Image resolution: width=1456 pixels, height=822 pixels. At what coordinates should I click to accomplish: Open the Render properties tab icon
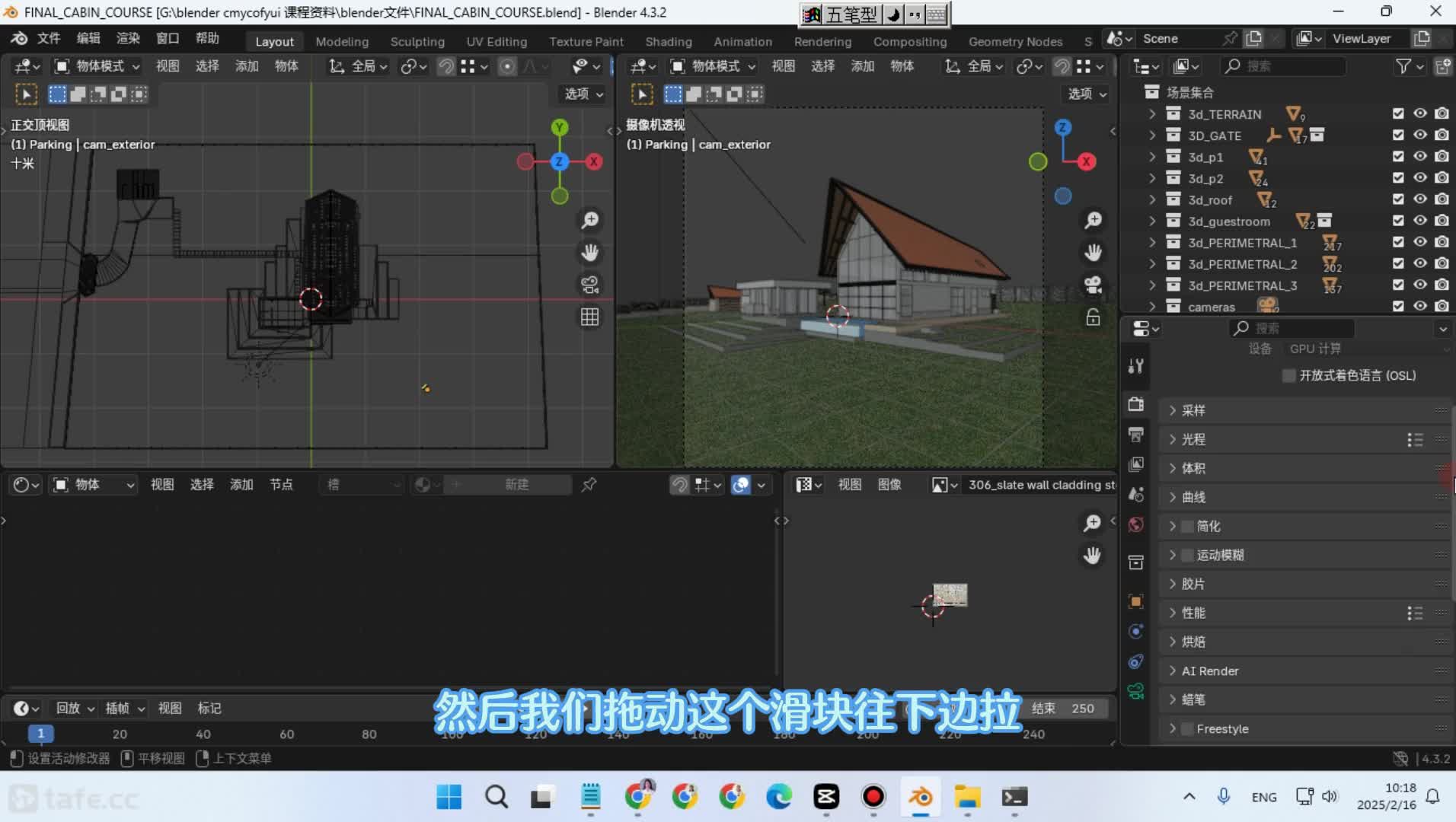point(1135,404)
